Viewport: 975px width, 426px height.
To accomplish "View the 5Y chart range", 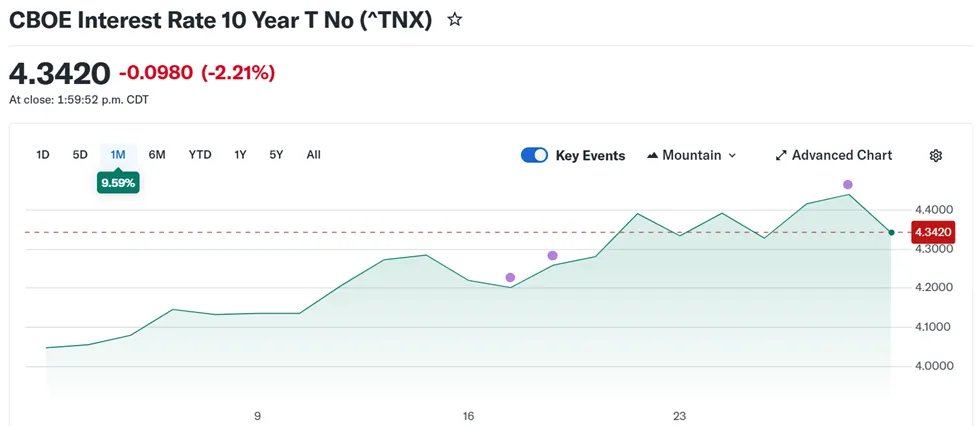I will pos(276,154).
